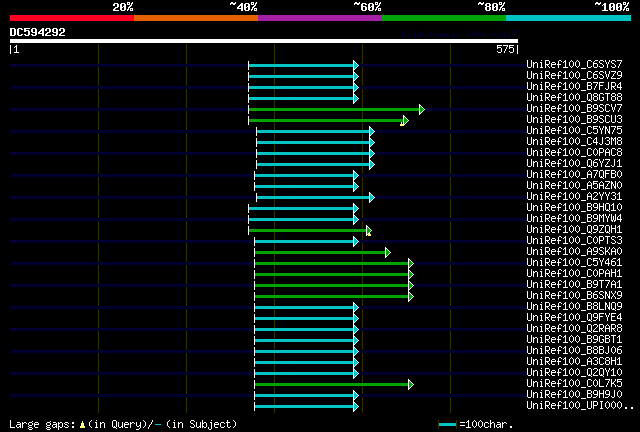Image resolution: width=640 pixels, height=432 pixels.
Task: Click the UniRef100_Q6YZJ1 label
Action: pyautogui.click(x=574, y=164)
